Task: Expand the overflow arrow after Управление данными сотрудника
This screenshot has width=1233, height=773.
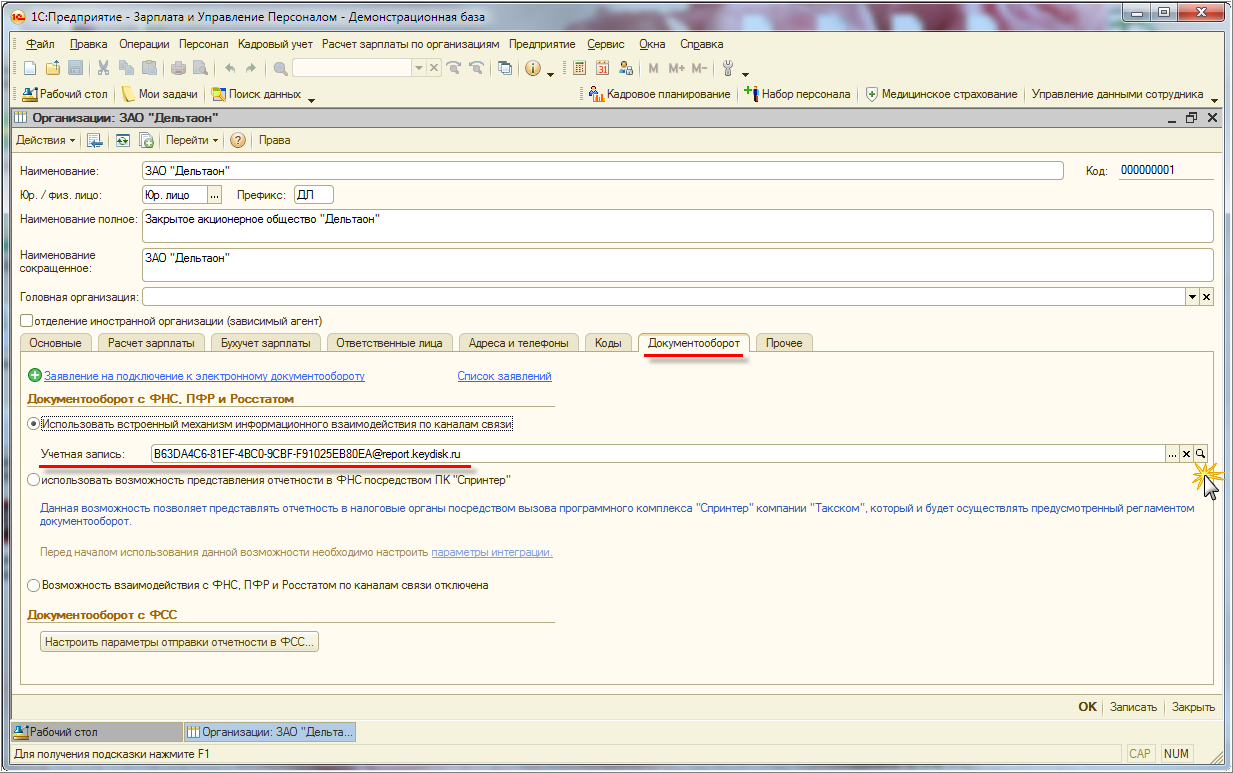Action: (x=1215, y=99)
